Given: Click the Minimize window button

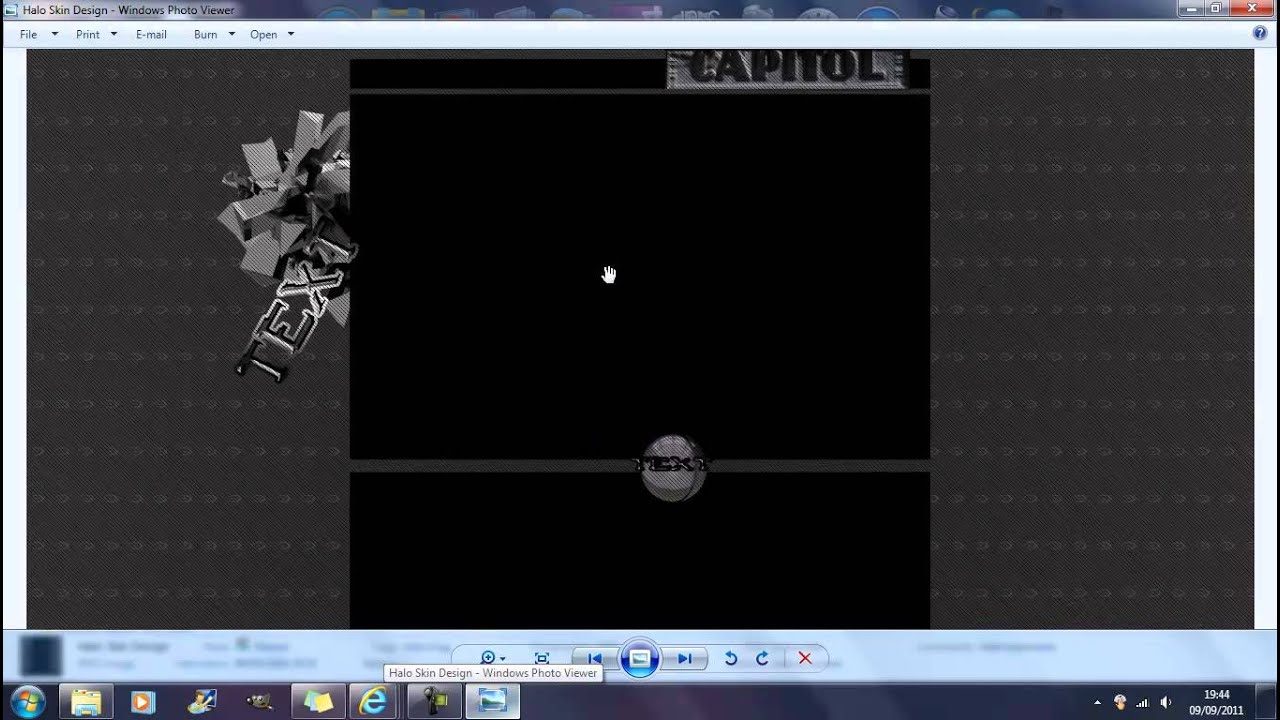Looking at the screenshot, I should click(1192, 8).
